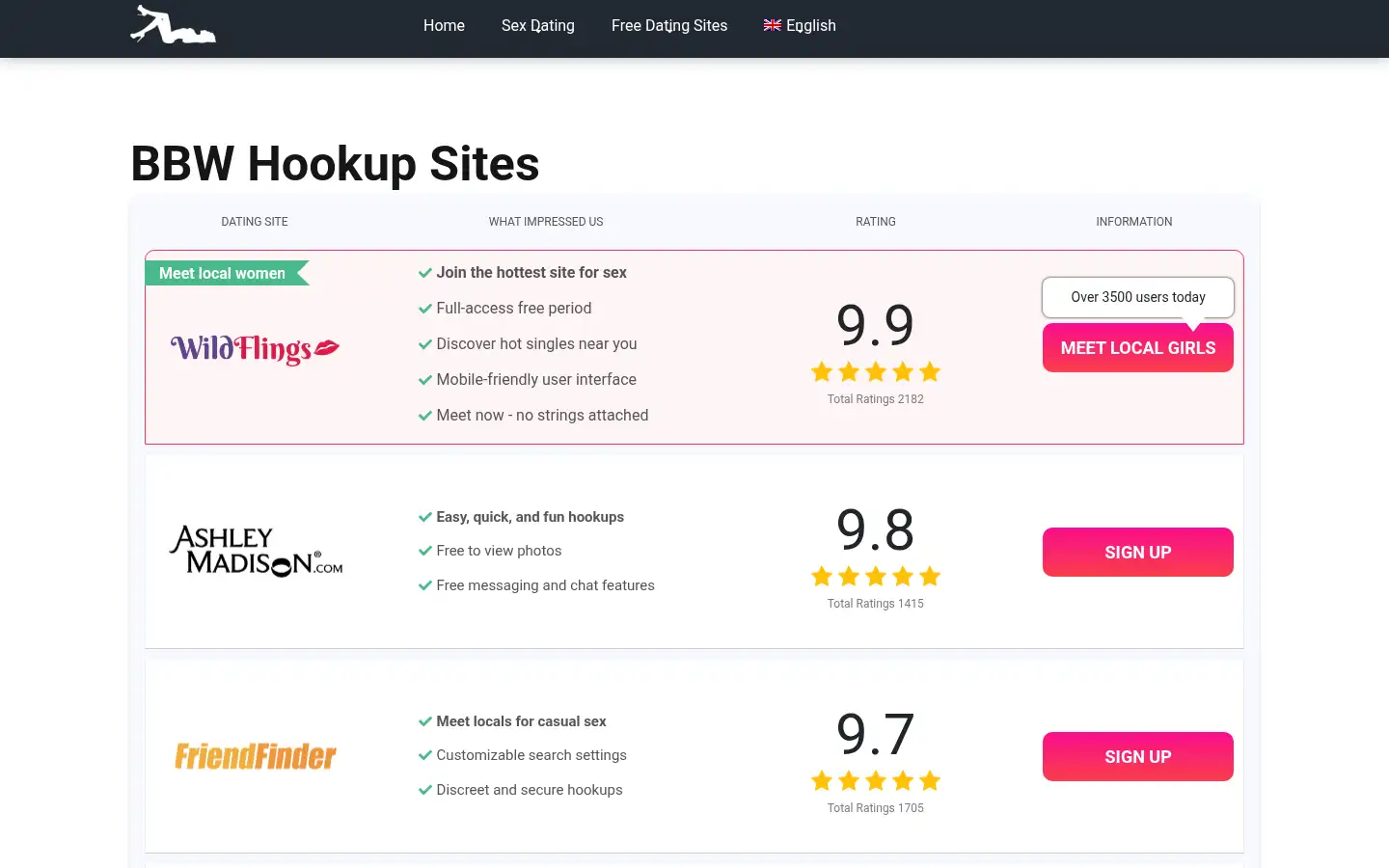1389x868 pixels.
Task: Click the Ashley Madison star rating
Action: point(876,576)
